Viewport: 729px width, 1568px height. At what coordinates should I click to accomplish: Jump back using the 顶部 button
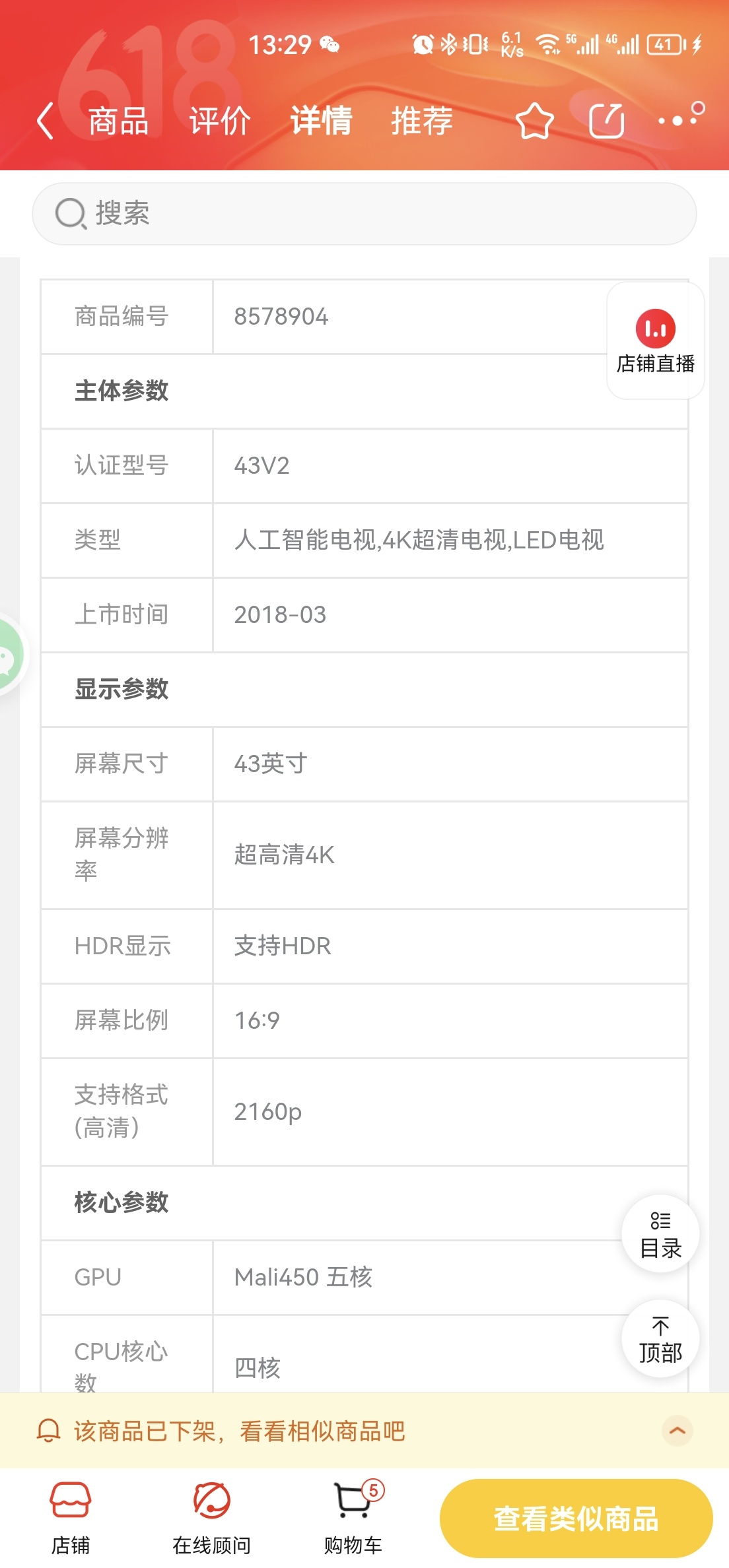coord(660,1339)
